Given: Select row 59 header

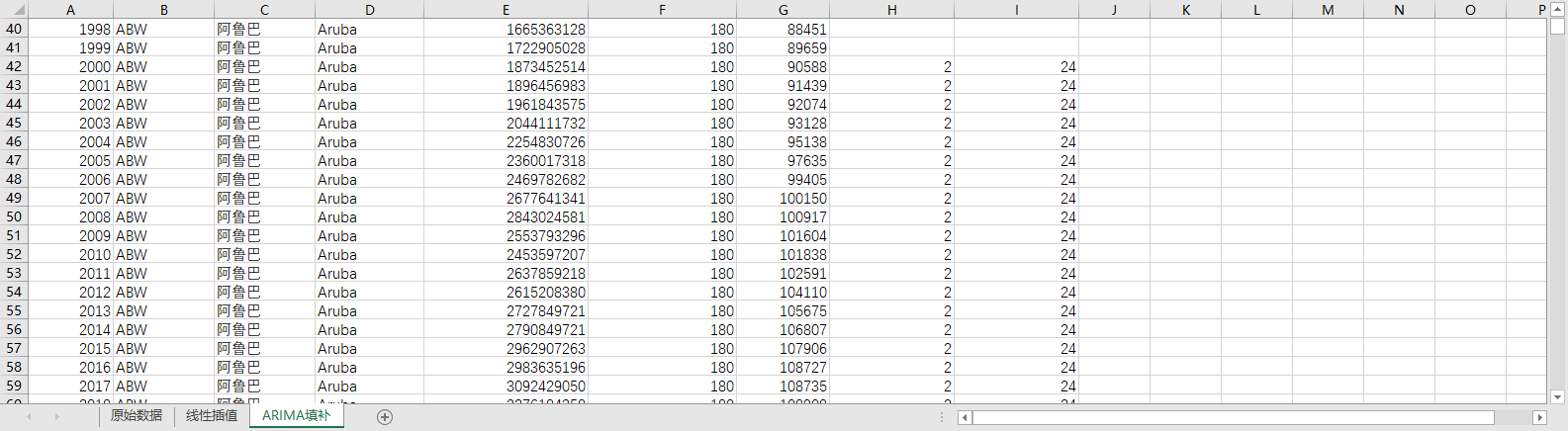Looking at the screenshot, I should (x=14, y=386).
